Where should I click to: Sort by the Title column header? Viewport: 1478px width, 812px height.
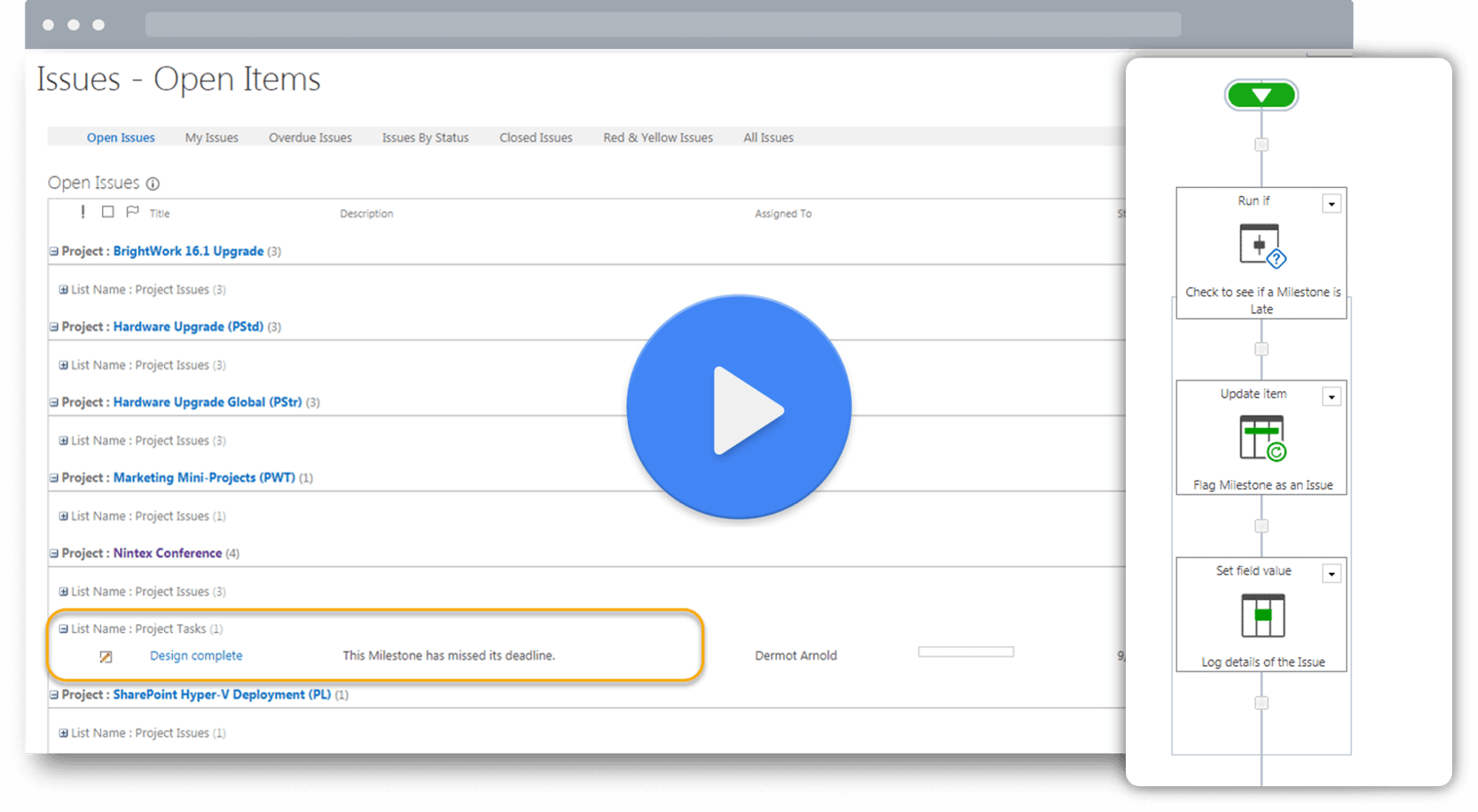coord(159,214)
